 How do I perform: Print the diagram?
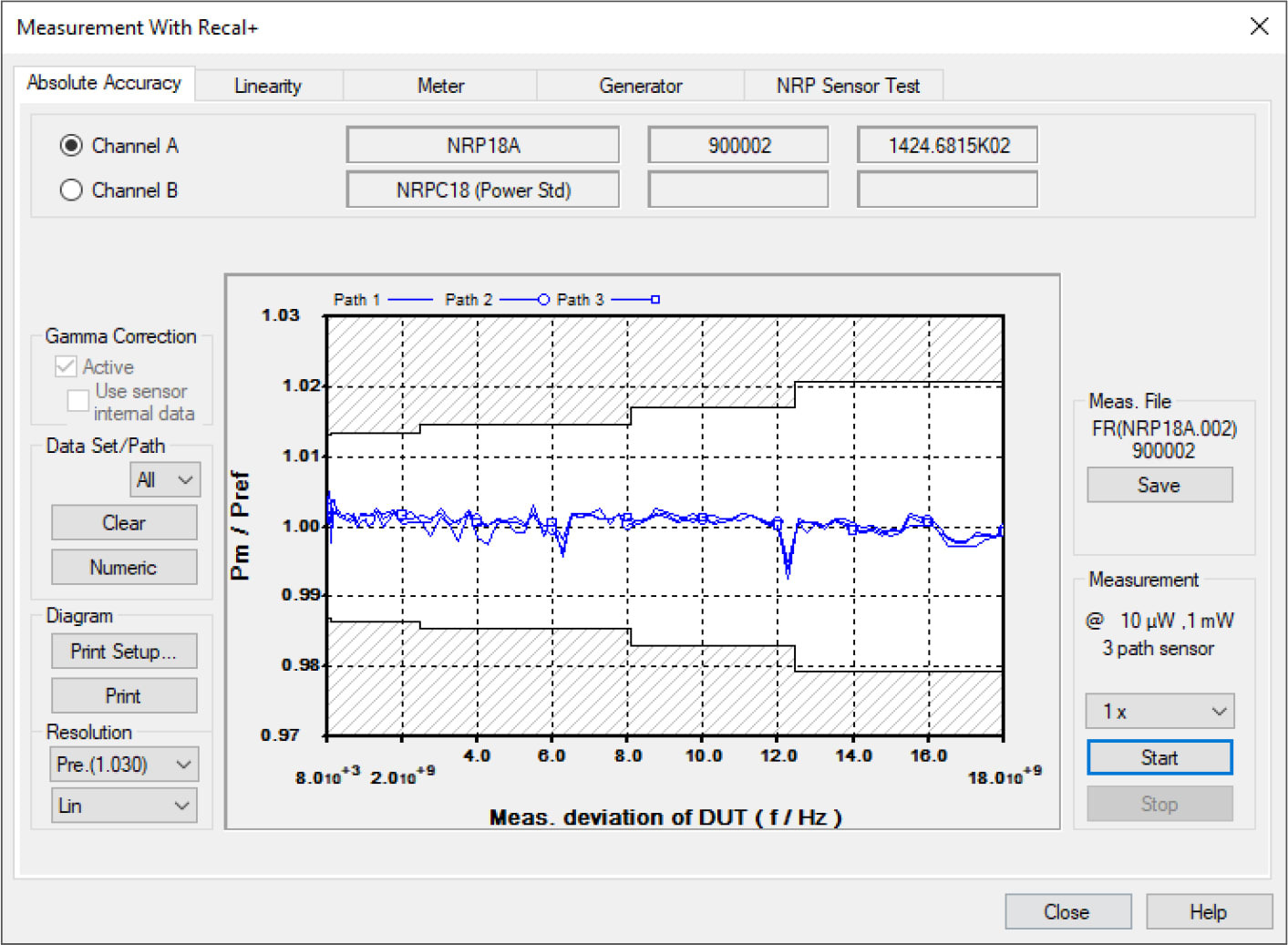pyautogui.click(x=124, y=695)
